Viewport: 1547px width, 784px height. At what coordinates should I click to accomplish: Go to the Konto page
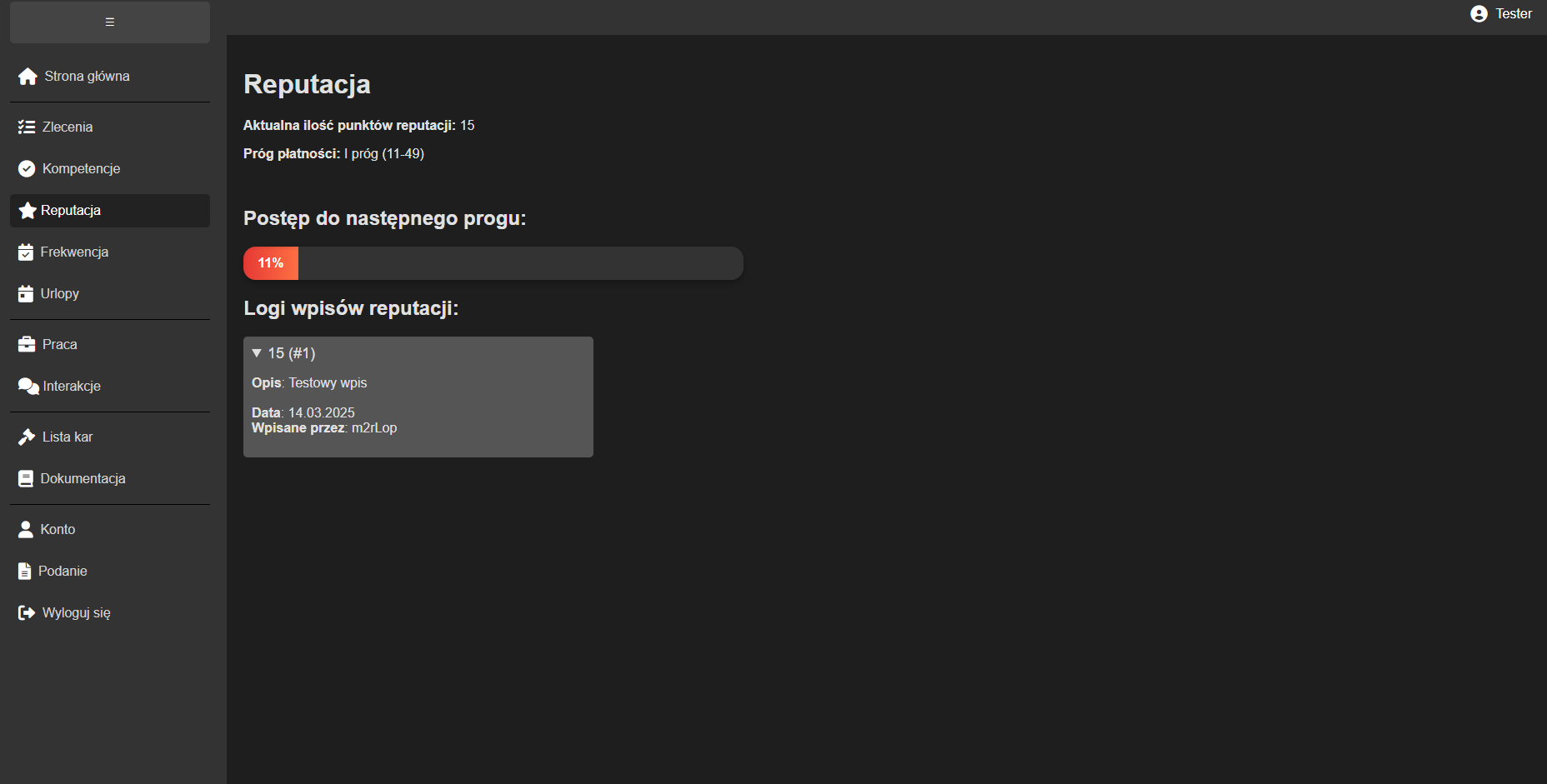pyautogui.click(x=58, y=530)
